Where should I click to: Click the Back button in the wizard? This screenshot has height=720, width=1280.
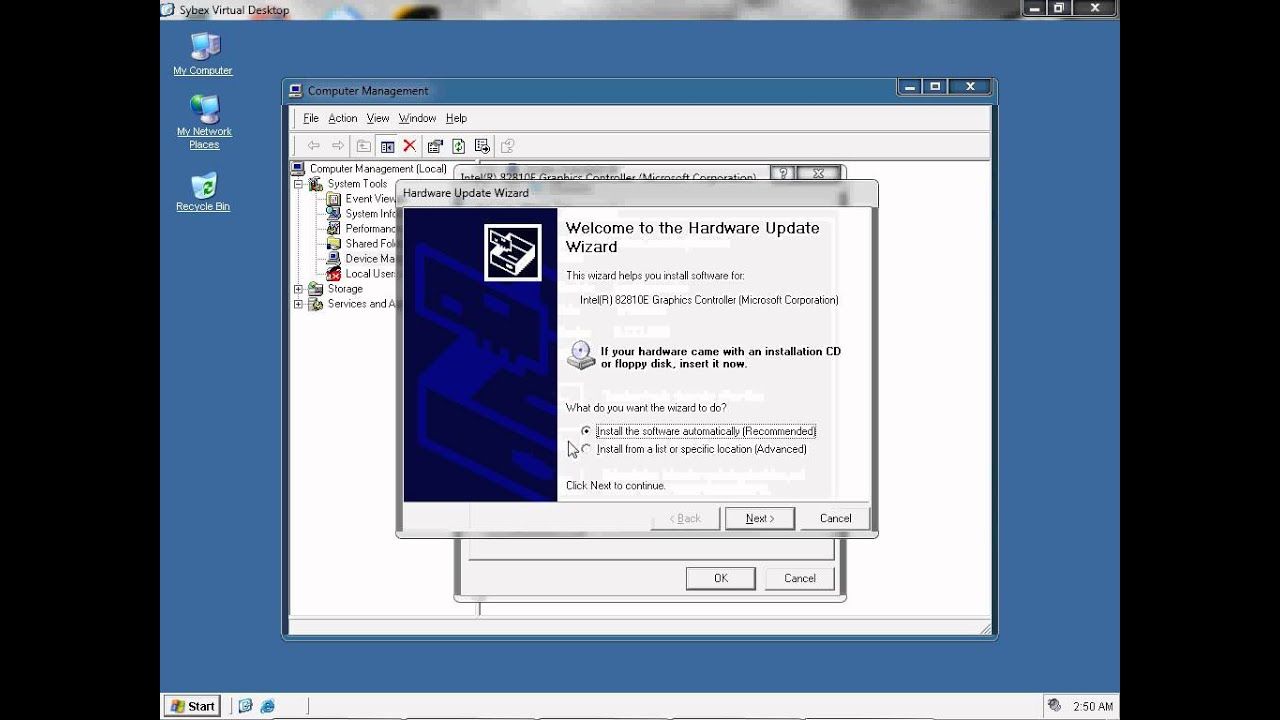pyautogui.click(x=684, y=518)
